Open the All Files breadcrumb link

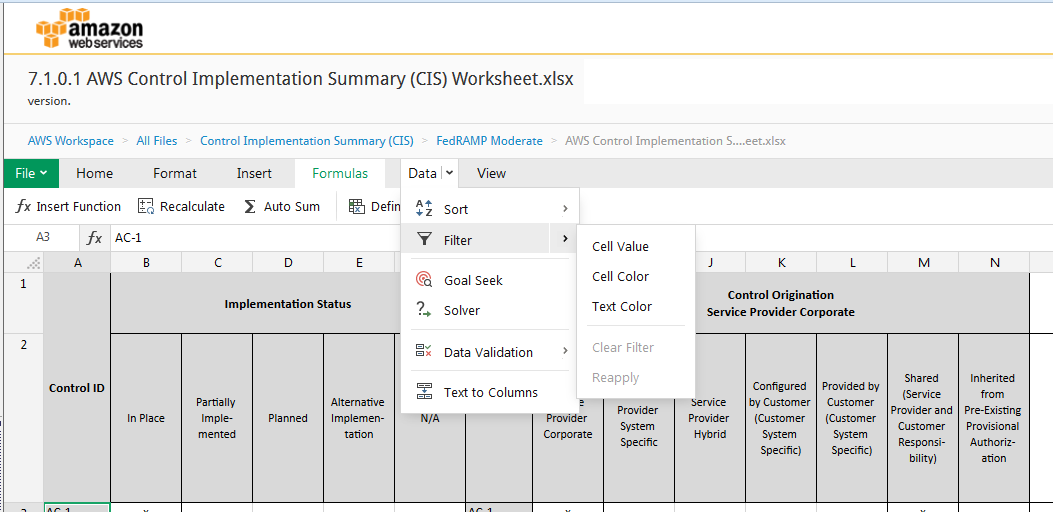(156, 141)
